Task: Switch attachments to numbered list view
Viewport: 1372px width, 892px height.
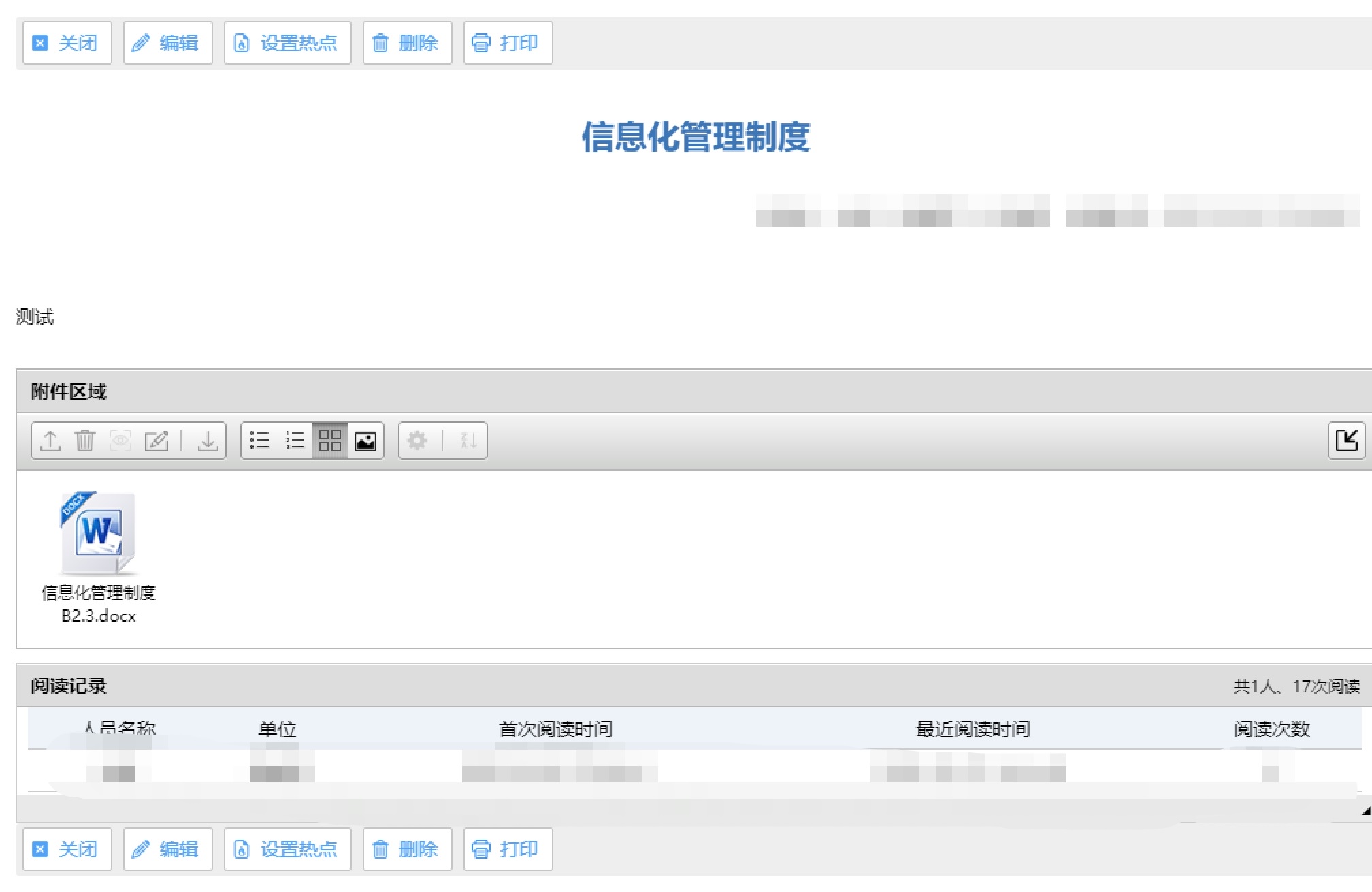Action: [x=295, y=441]
